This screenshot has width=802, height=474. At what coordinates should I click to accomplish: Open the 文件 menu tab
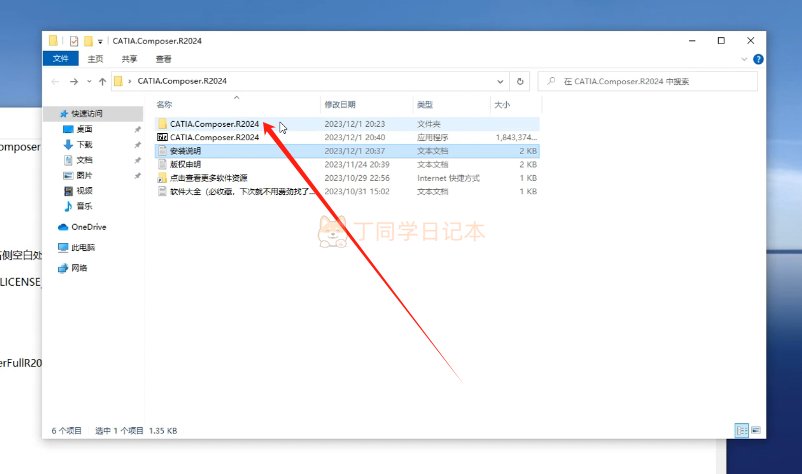60,59
